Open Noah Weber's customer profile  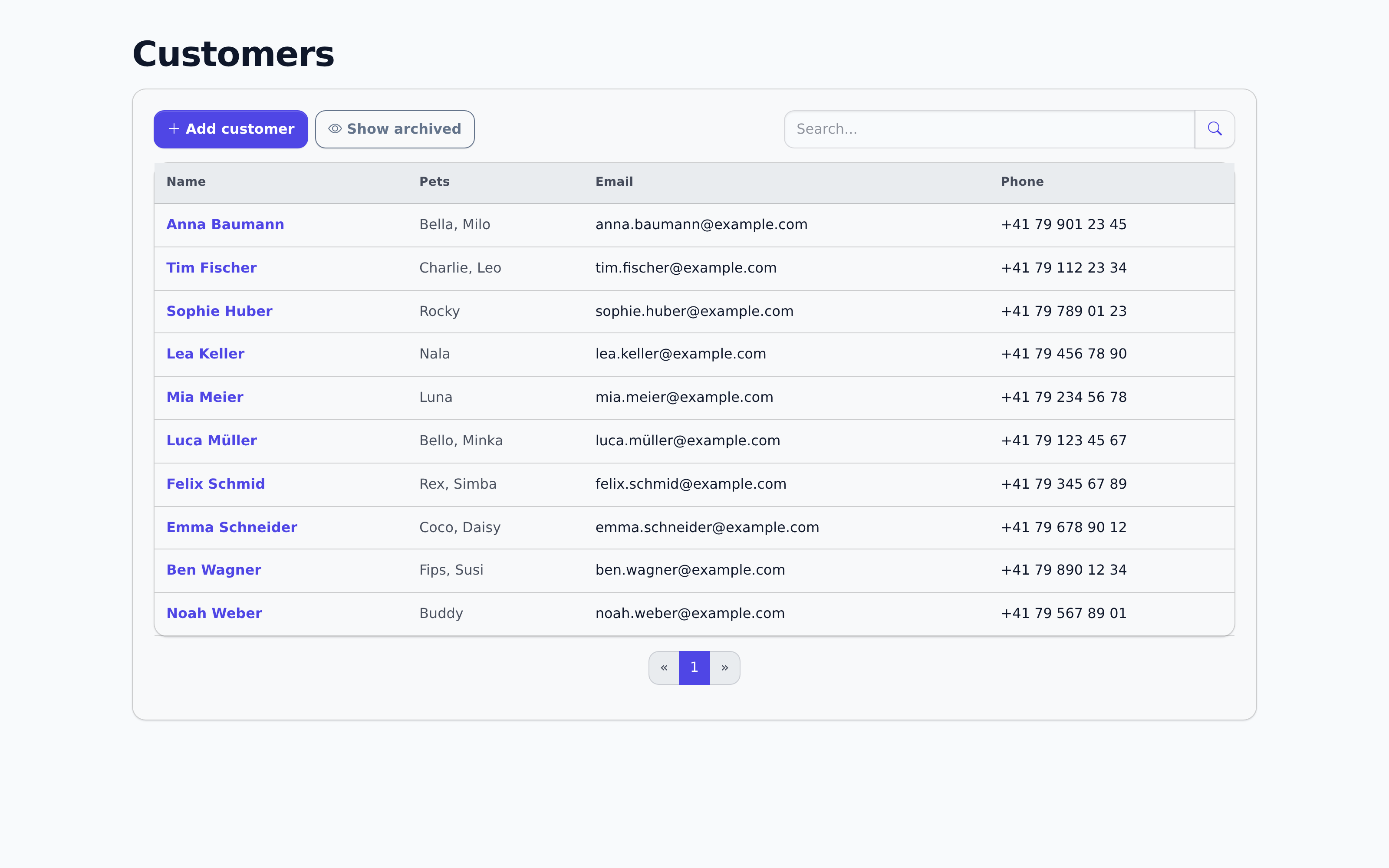click(x=214, y=613)
